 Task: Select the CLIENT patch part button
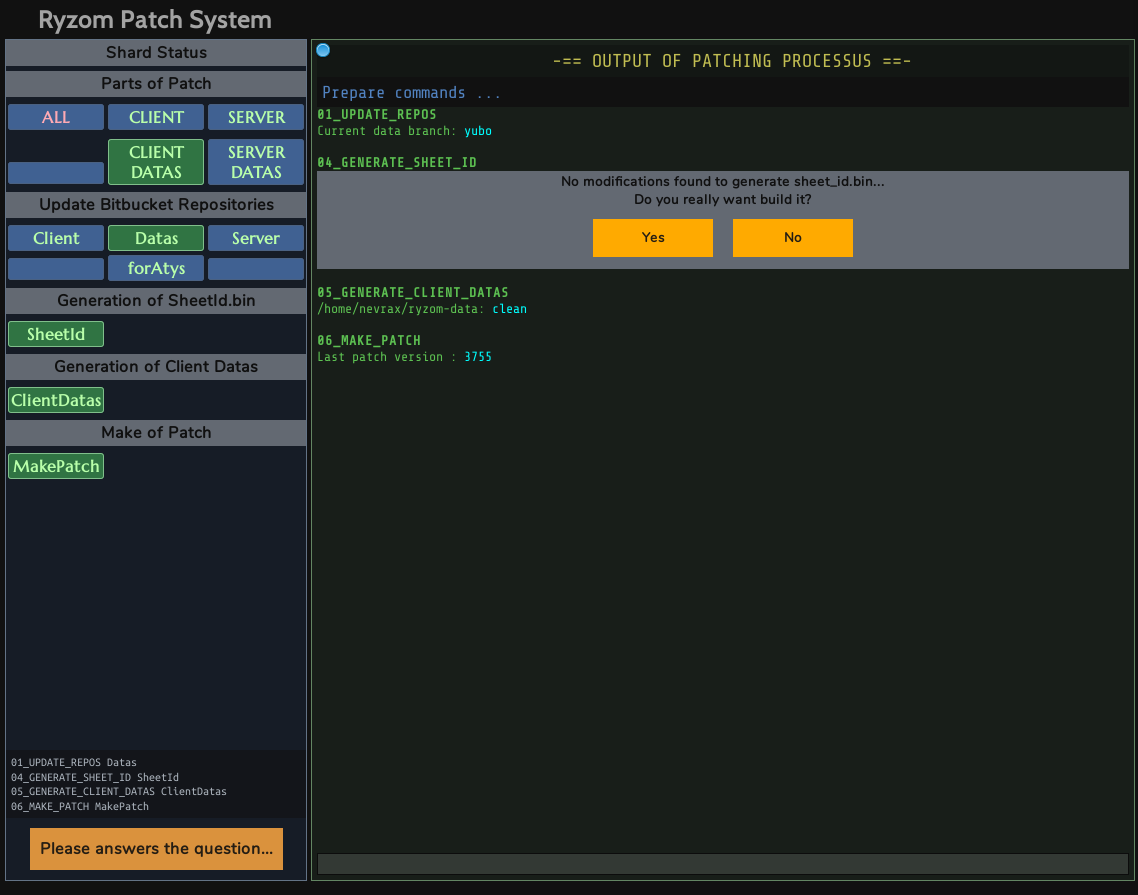click(156, 117)
